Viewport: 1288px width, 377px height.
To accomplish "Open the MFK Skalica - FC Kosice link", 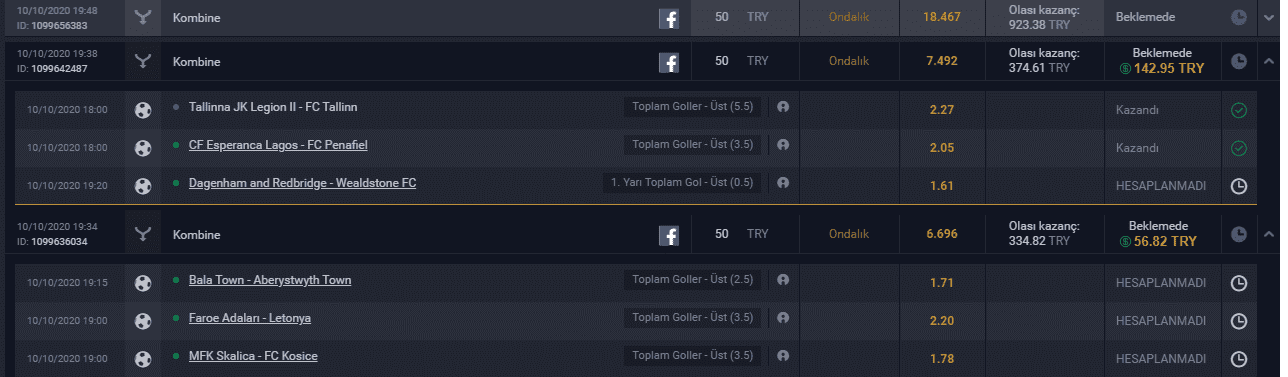I will (253, 356).
